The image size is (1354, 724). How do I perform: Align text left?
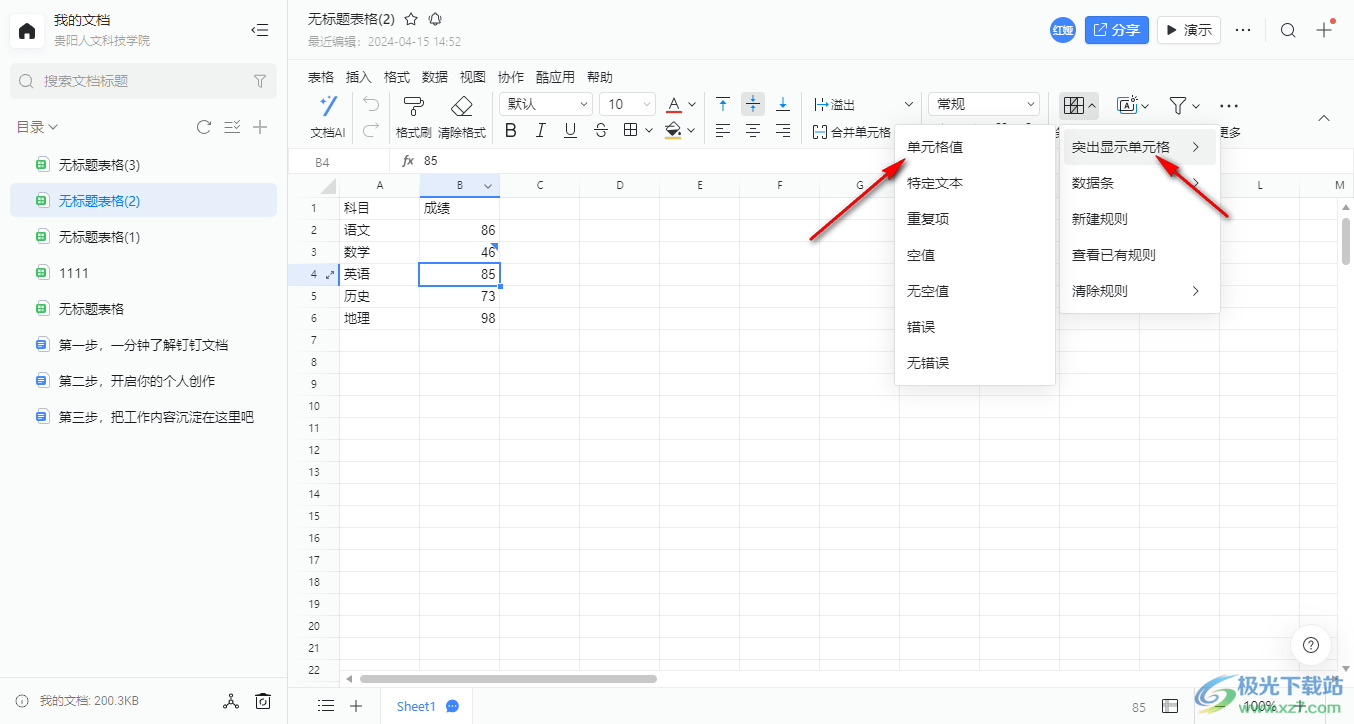pos(723,130)
